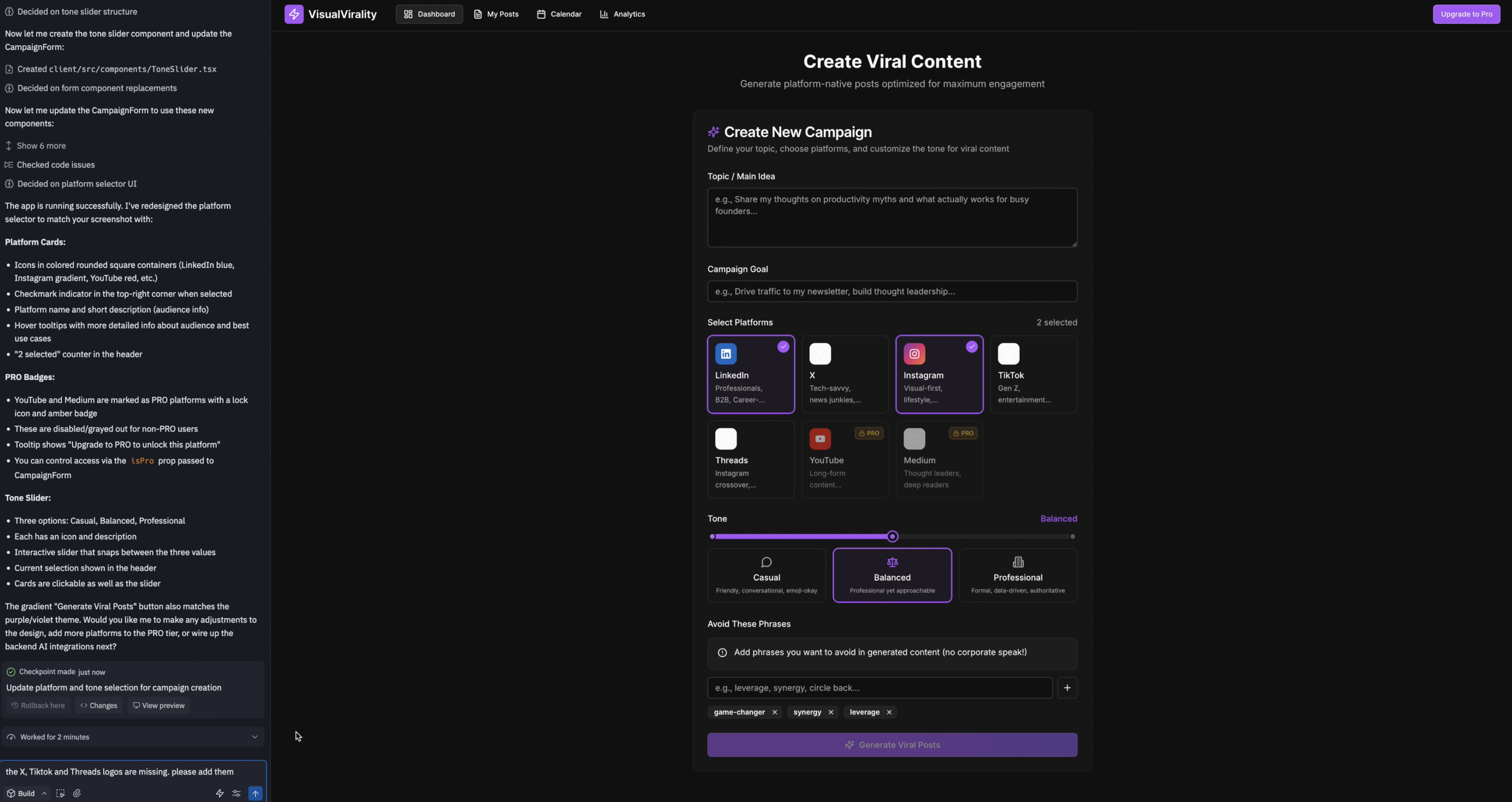Click the Upgrade to Pro button
Screen dimensions: 1512x802
(x=1466, y=14)
